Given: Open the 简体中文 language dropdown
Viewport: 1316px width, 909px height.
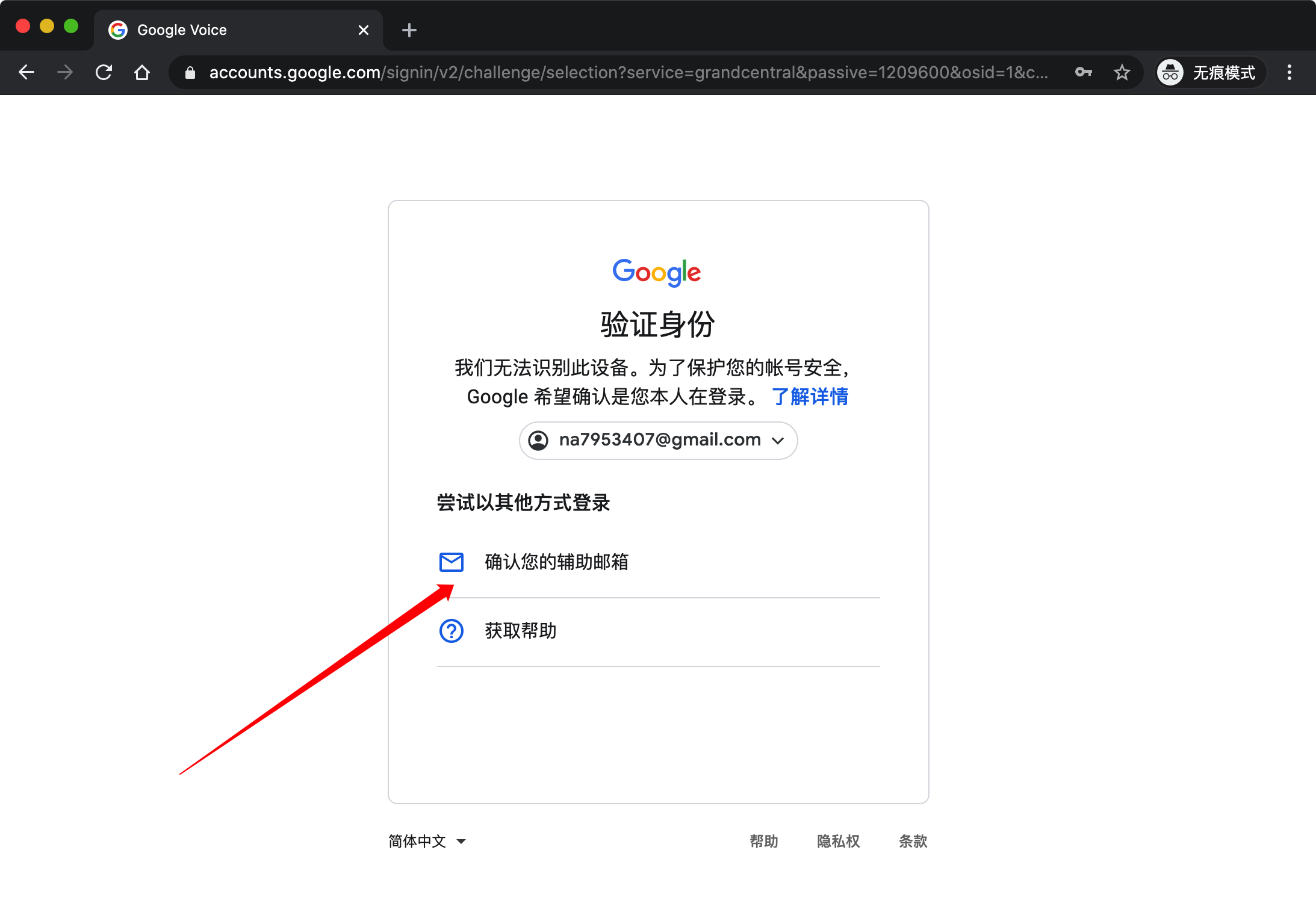Looking at the screenshot, I should point(427,841).
